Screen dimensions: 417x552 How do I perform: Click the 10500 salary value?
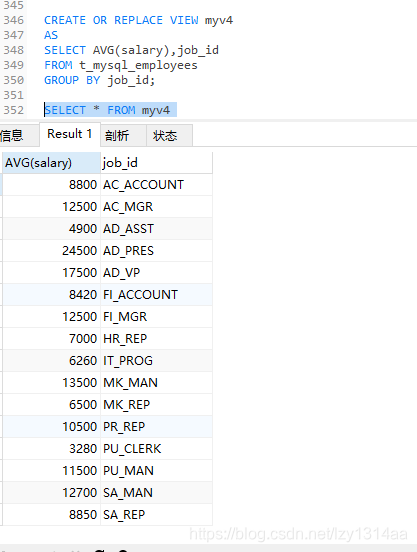coord(51,427)
